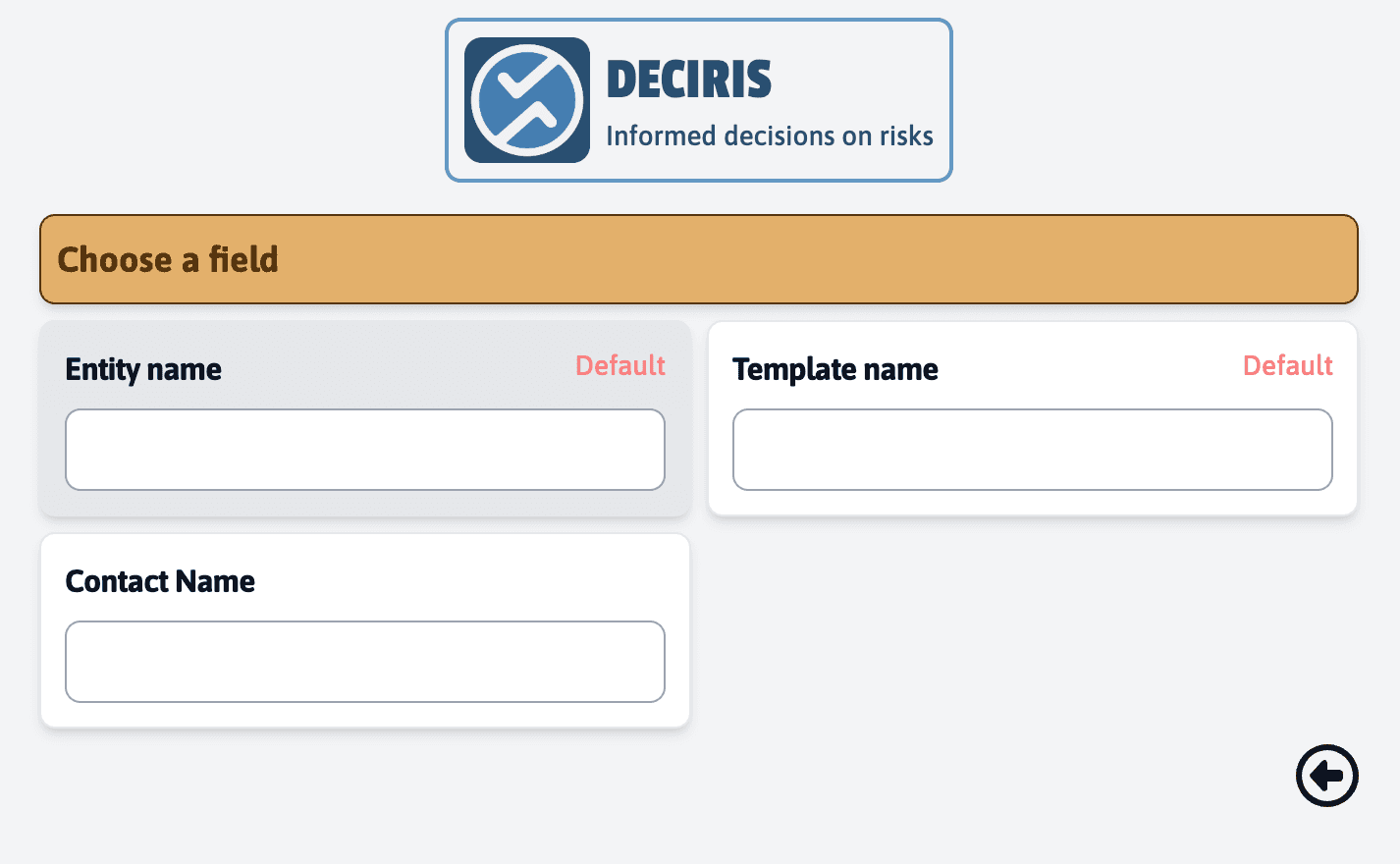Click the circular navigation arrow at bottom right
This screenshot has height=864, width=1400.
1326,776
